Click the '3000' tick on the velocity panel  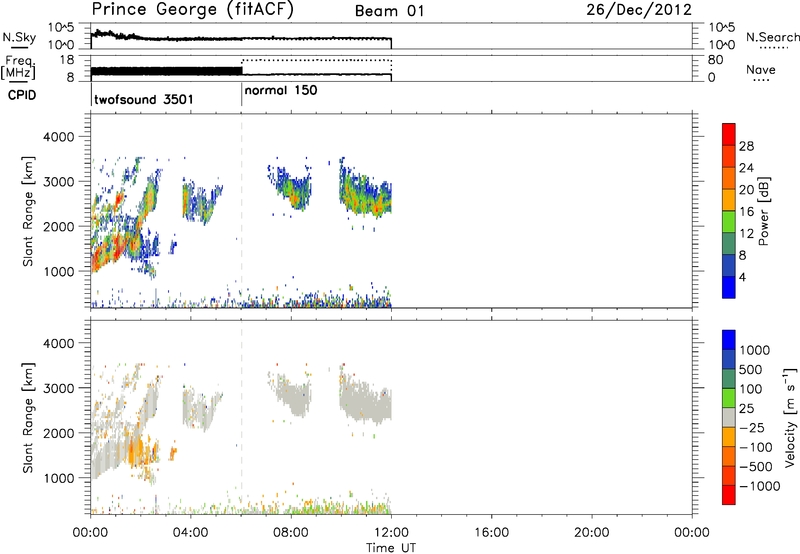point(58,388)
